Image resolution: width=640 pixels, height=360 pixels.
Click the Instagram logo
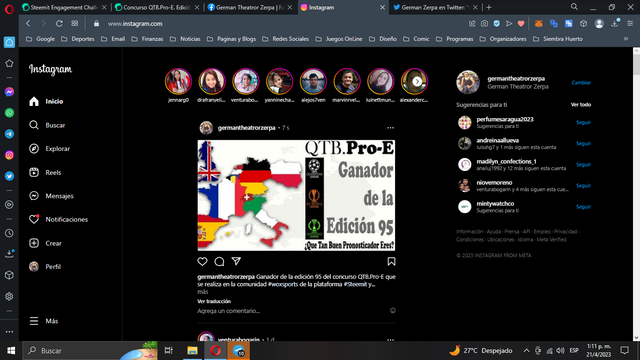pos(50,69)
